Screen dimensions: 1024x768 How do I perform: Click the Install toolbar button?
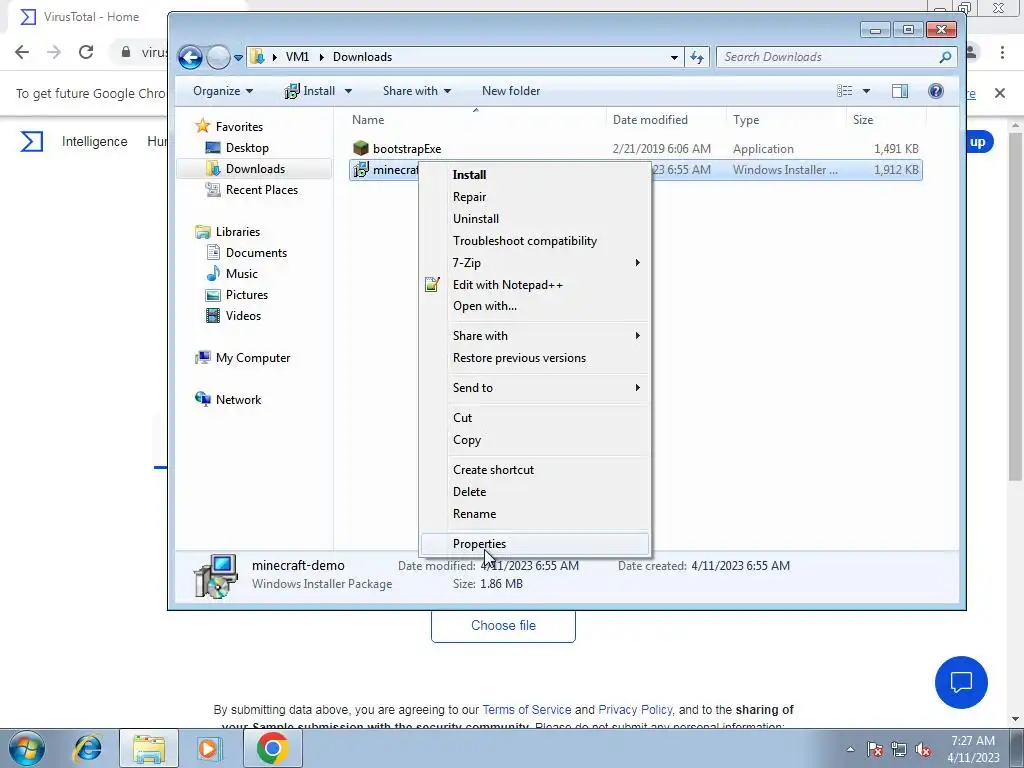[x=310, y=91]
